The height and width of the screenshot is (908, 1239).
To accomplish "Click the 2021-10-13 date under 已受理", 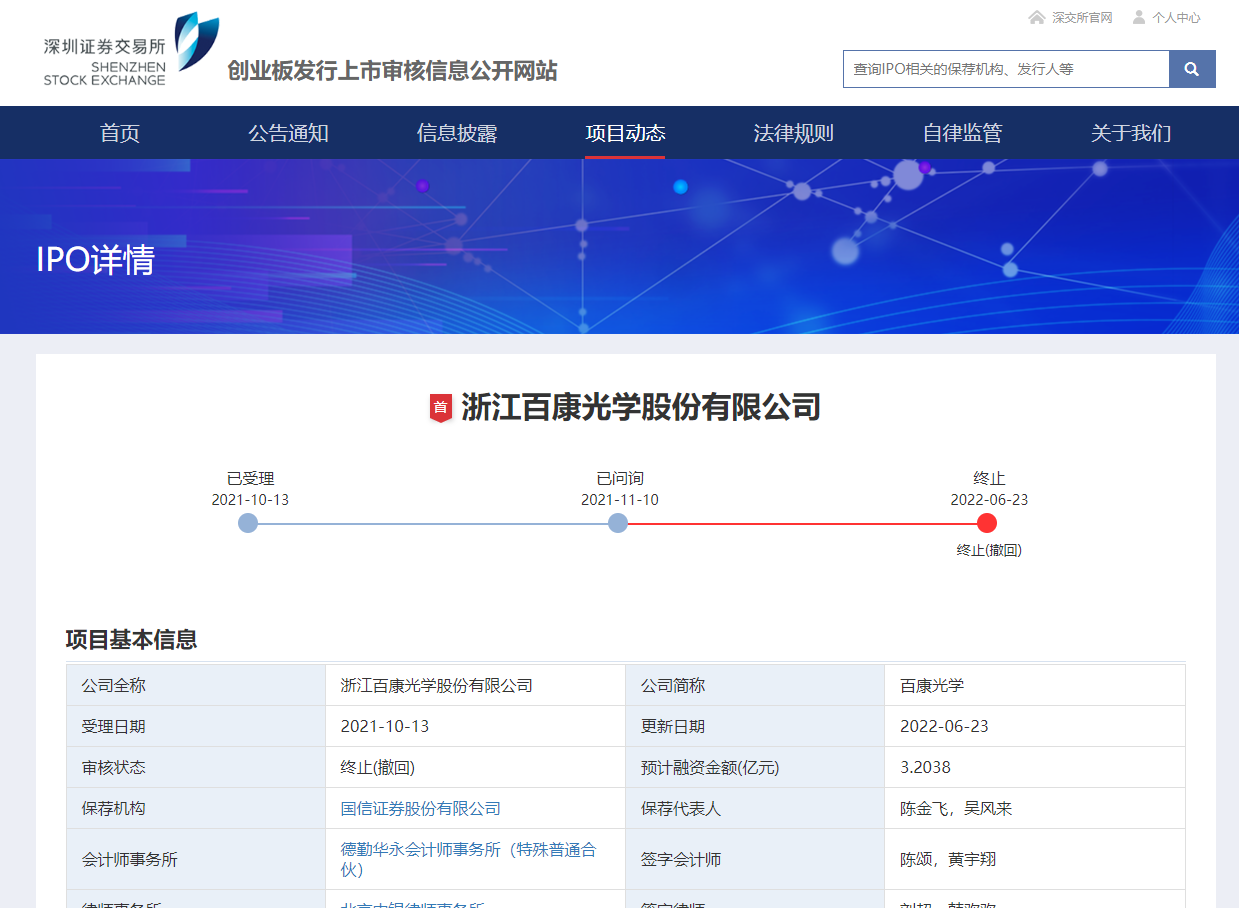I will (x=250, y=500).
